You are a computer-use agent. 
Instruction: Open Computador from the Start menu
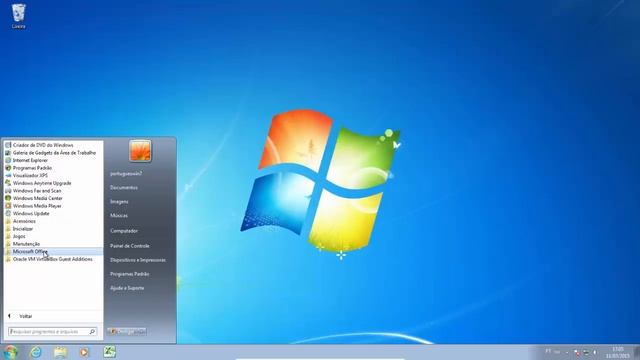[x=124, y=231]
